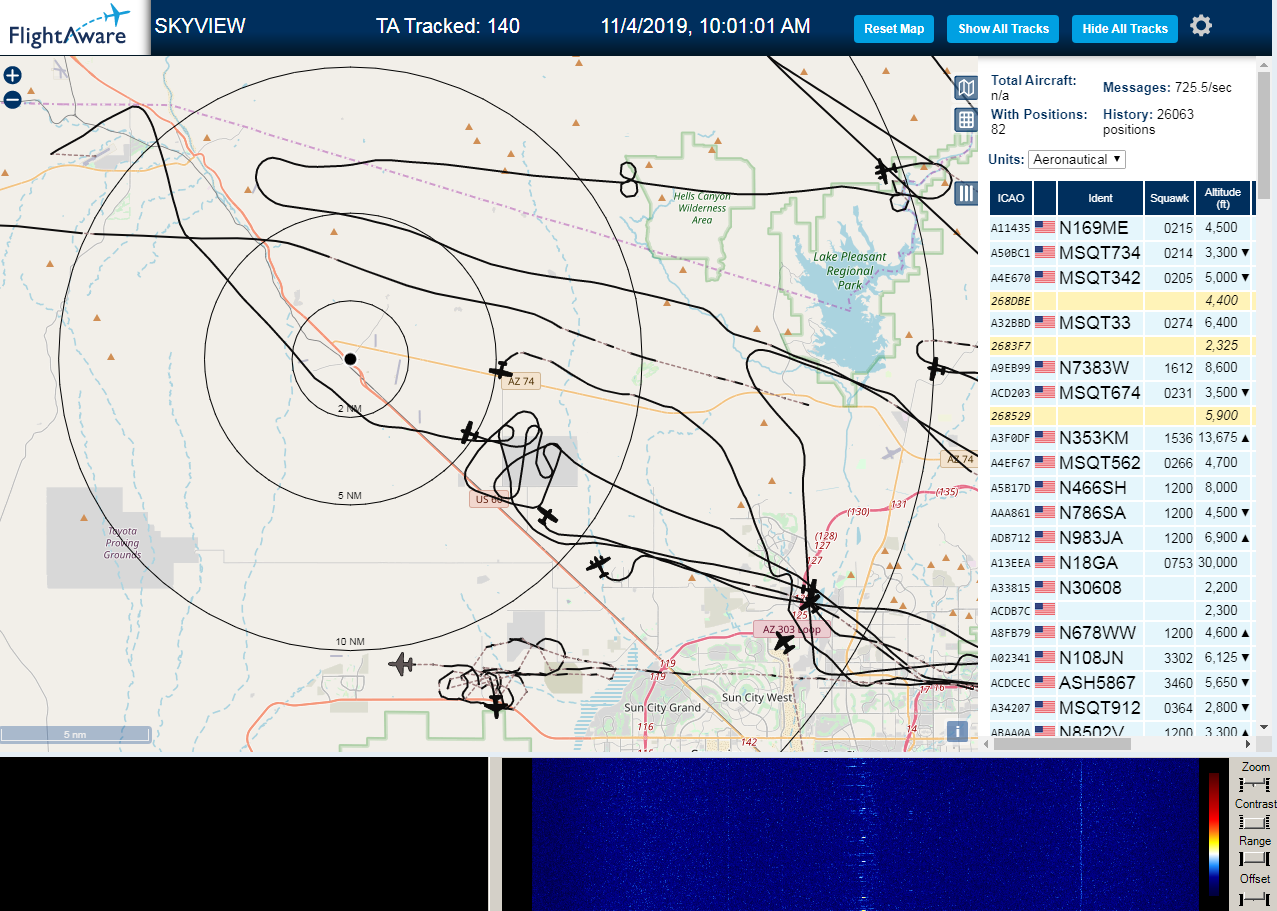Open the map layer switcher icon
Viewport: 1277px width, 911px height.
click(x=966, y=89)
